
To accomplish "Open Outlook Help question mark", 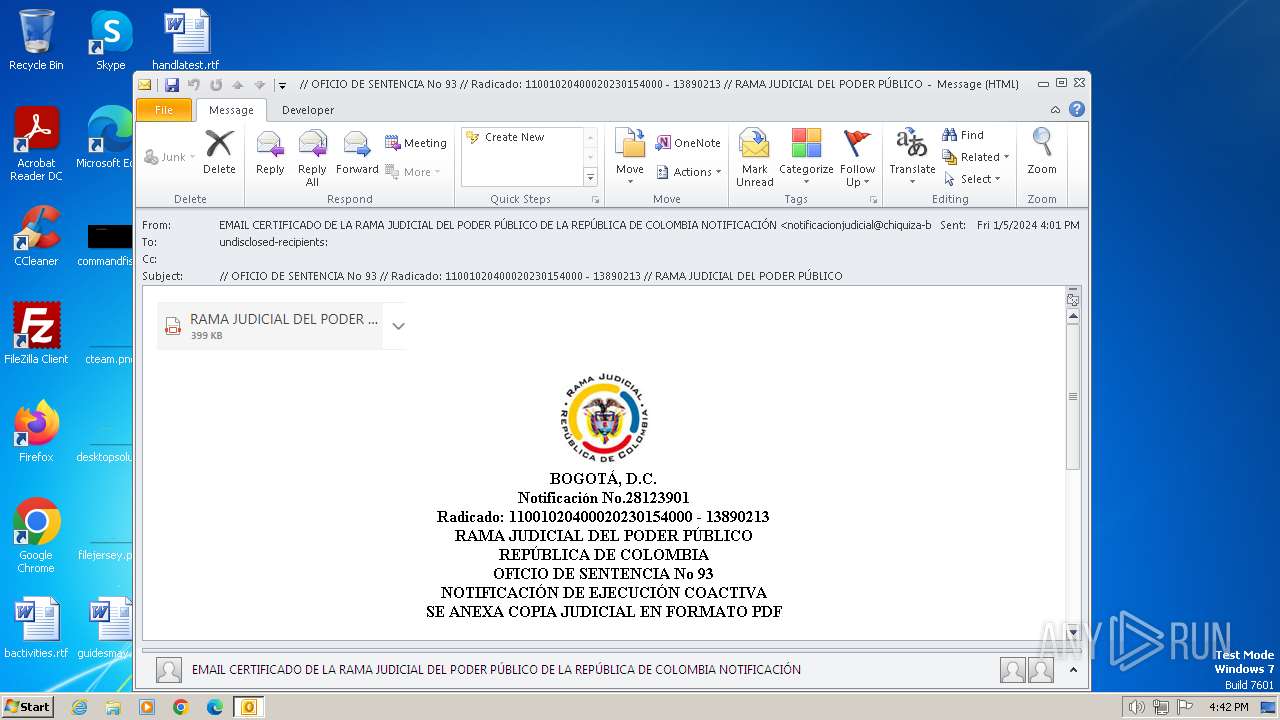I will pos(1077,109).
